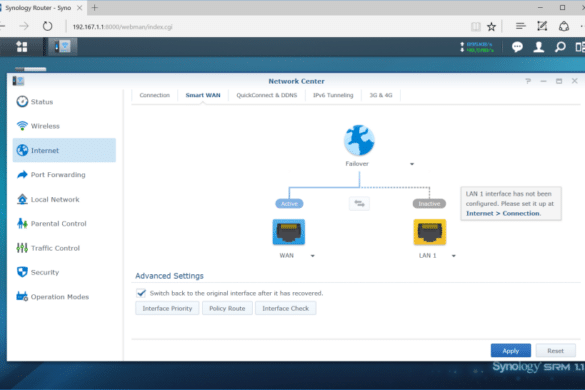Screen dimensions: 585x390
Task: Open browser reading view icon
Action: point(476,26)
